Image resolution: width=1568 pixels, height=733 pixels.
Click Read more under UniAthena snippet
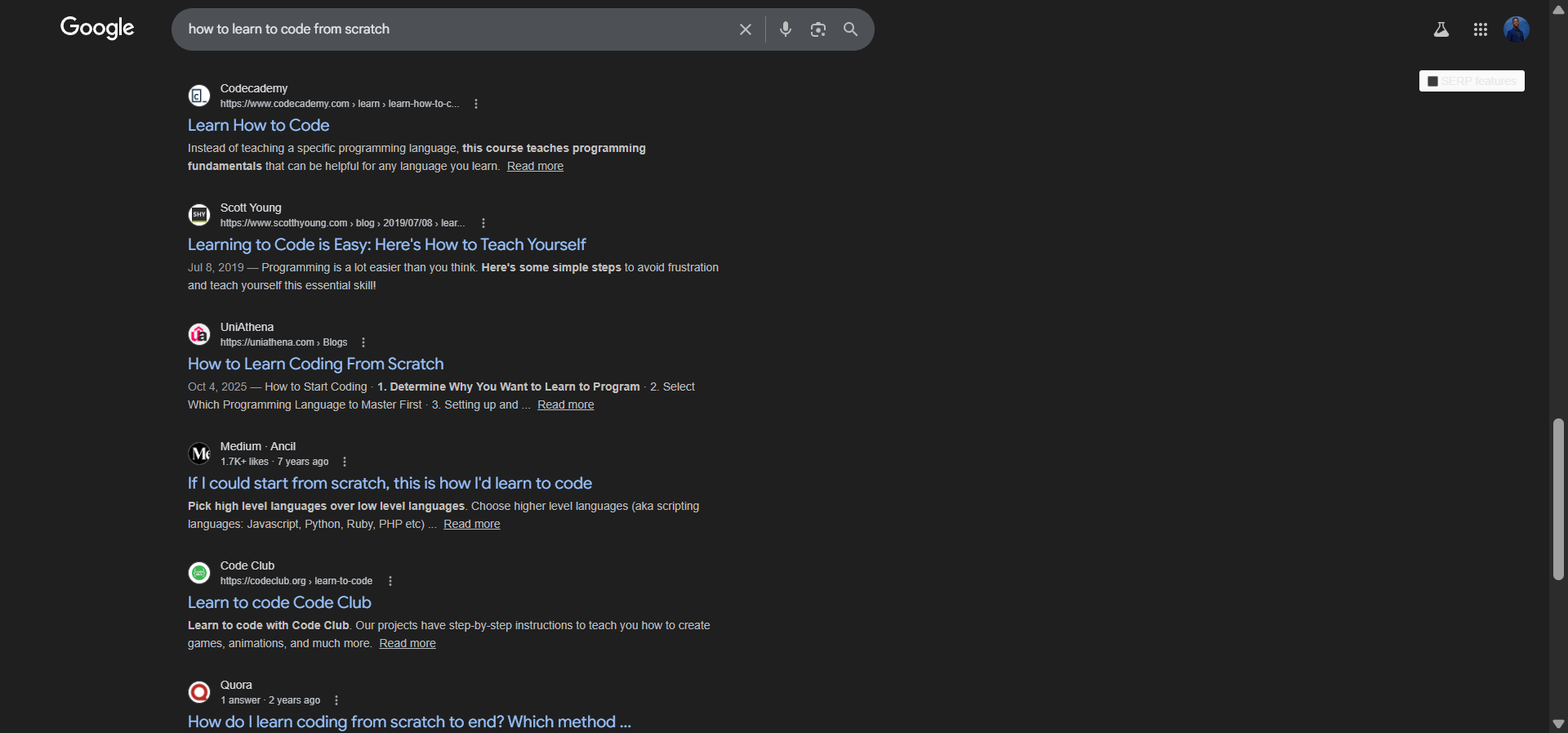(x=565, y=404)
